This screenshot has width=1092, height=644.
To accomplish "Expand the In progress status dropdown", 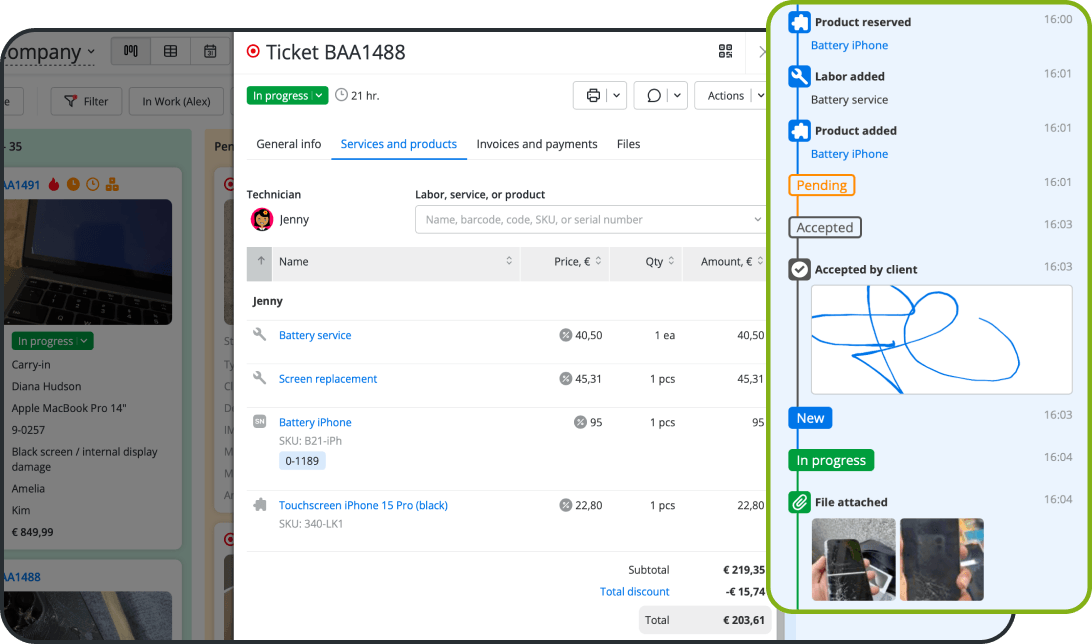I will click(x=287, y=95).
